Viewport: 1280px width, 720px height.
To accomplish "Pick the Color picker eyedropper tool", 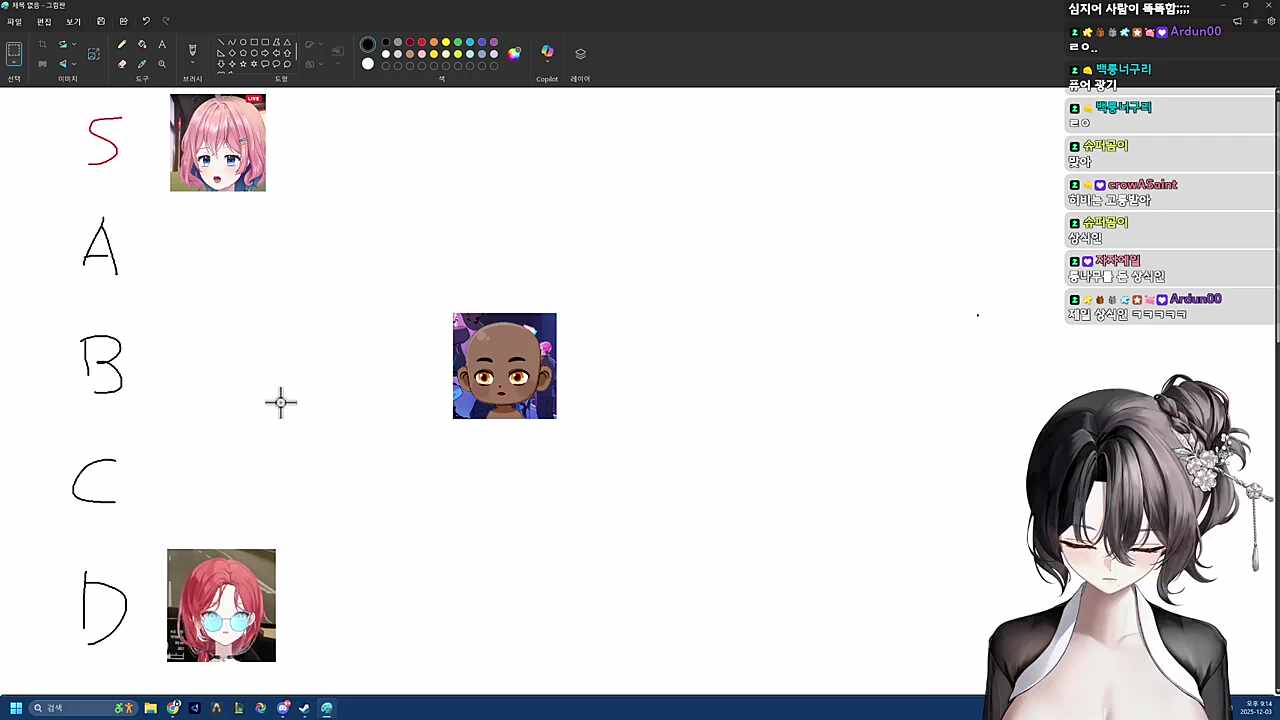I will tap(142, 64).
